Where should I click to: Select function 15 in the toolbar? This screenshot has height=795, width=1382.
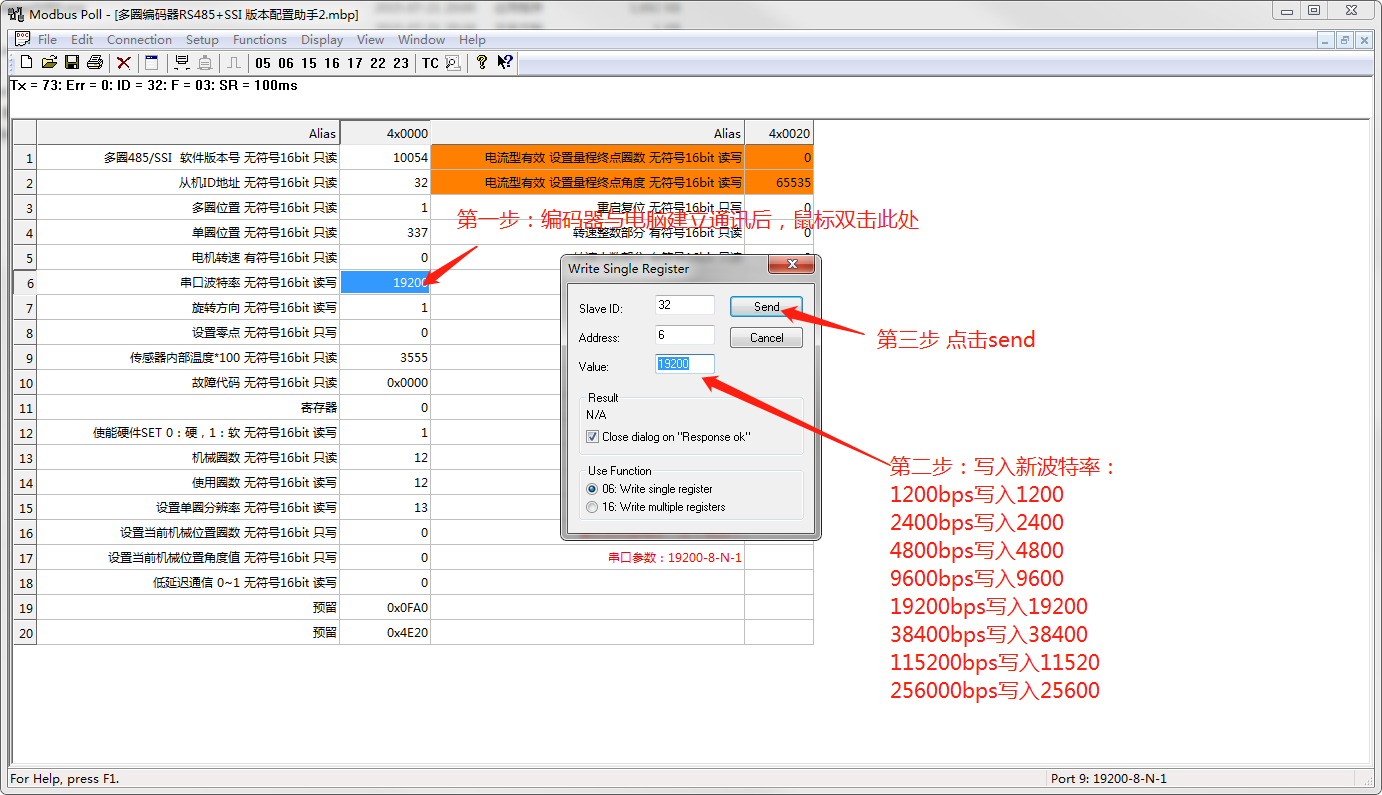(x=309, y=63)
